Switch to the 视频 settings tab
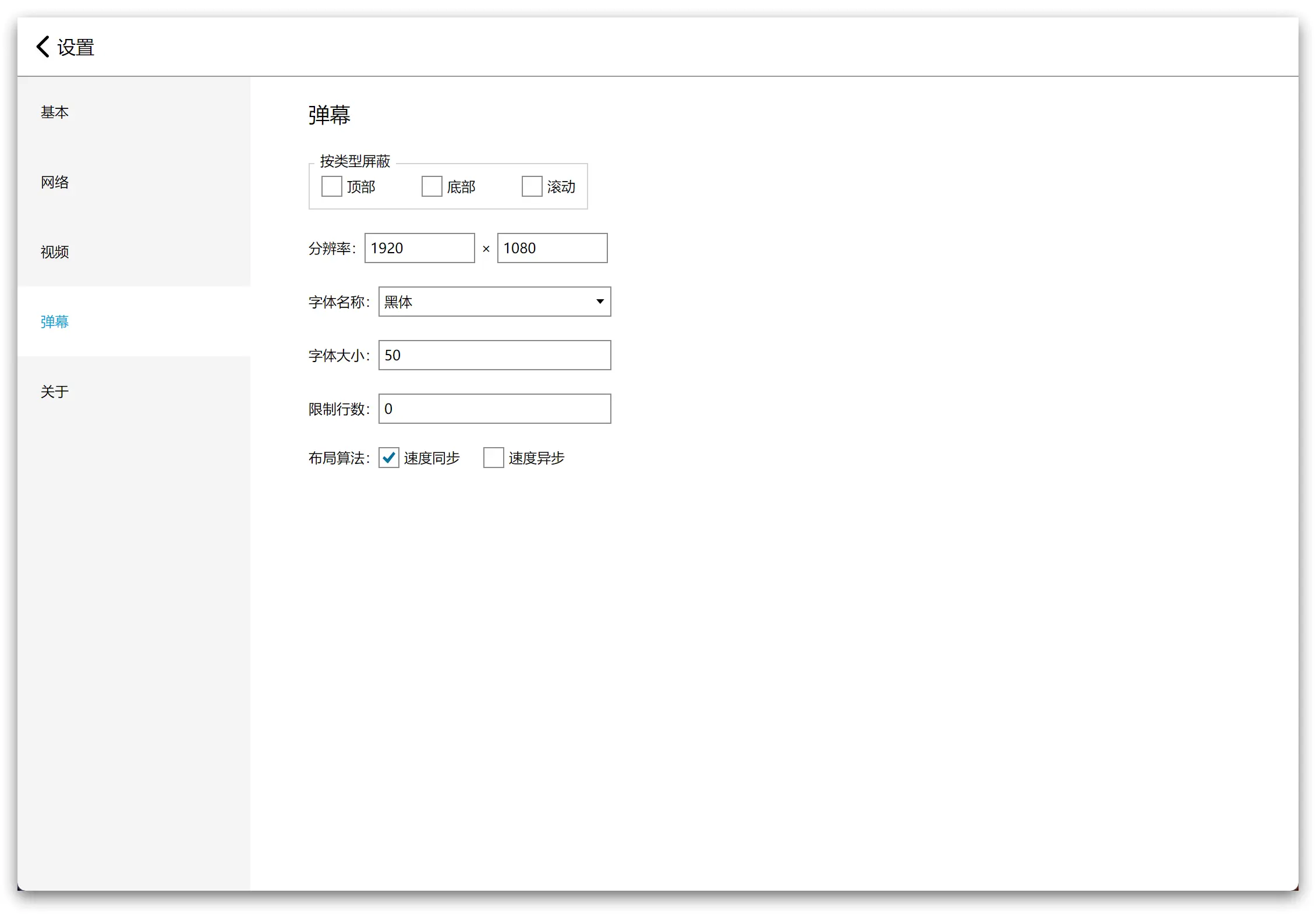The width and height of the screenshot is (1316, 914). click(134, 251)
